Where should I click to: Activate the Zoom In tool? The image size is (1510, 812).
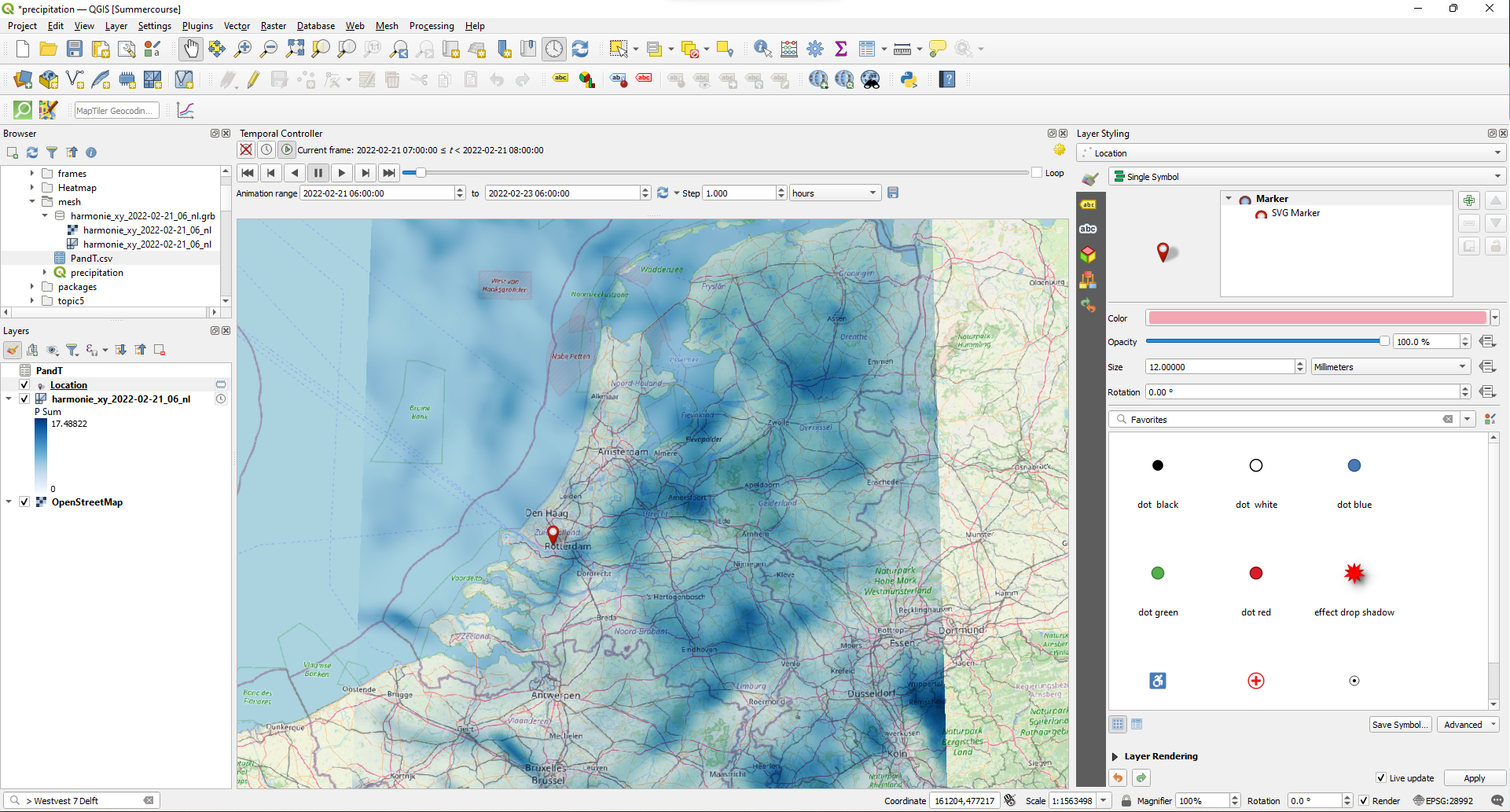243,48
